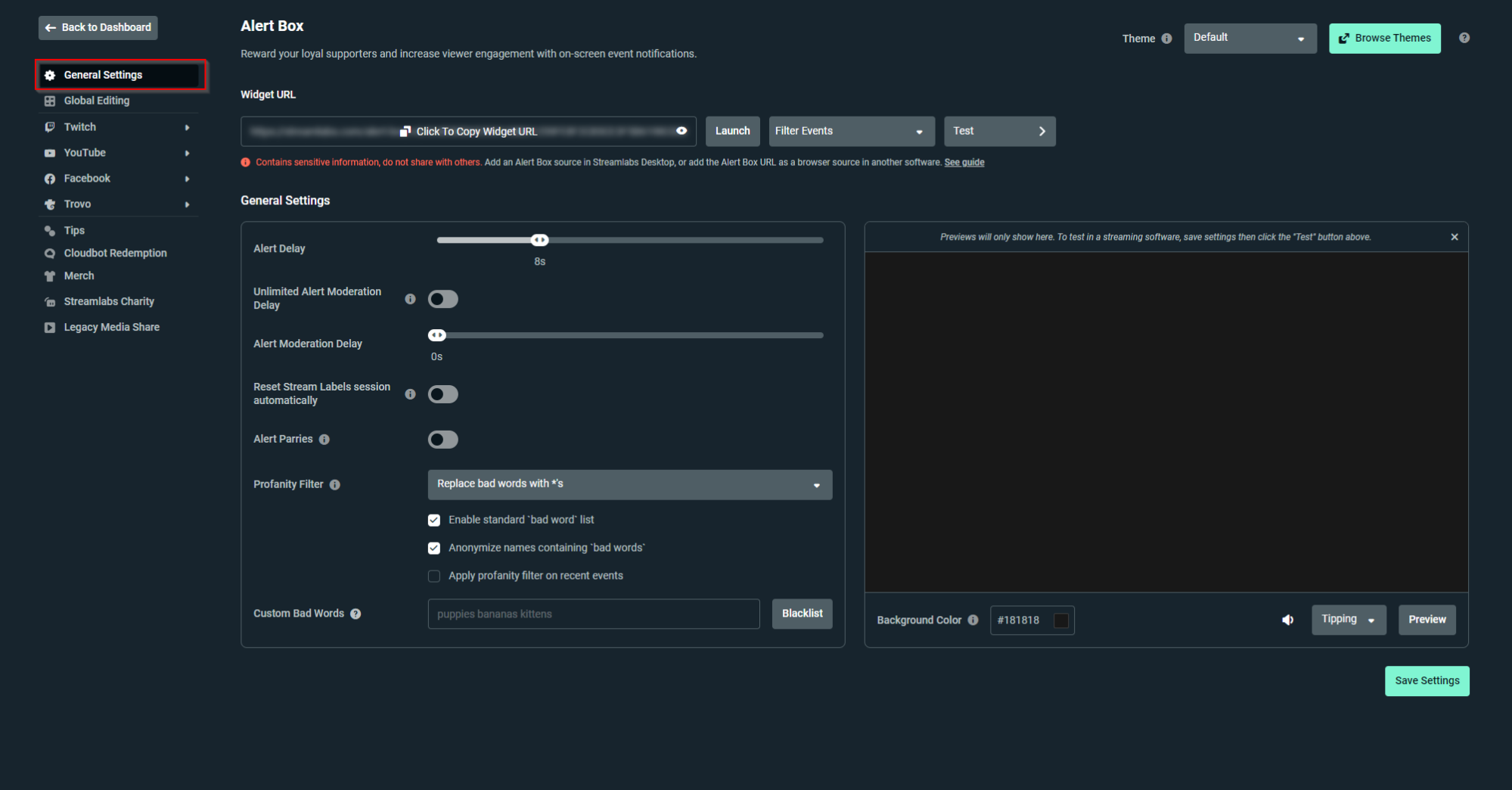Launch the alert box widget
Screen dimensions: 1512x790
pos(732,131)
